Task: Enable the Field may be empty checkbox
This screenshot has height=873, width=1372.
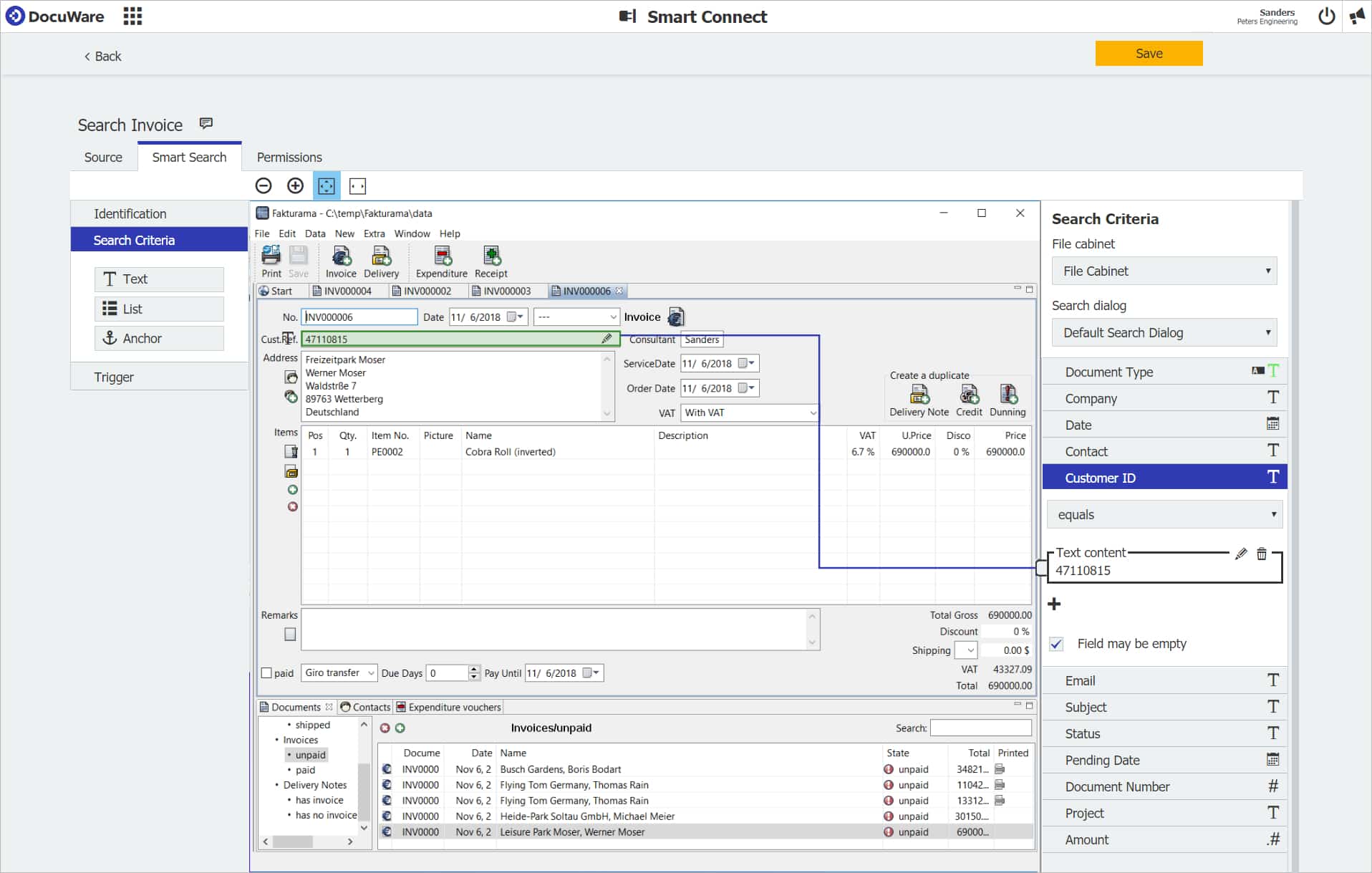Action: 1056,644
